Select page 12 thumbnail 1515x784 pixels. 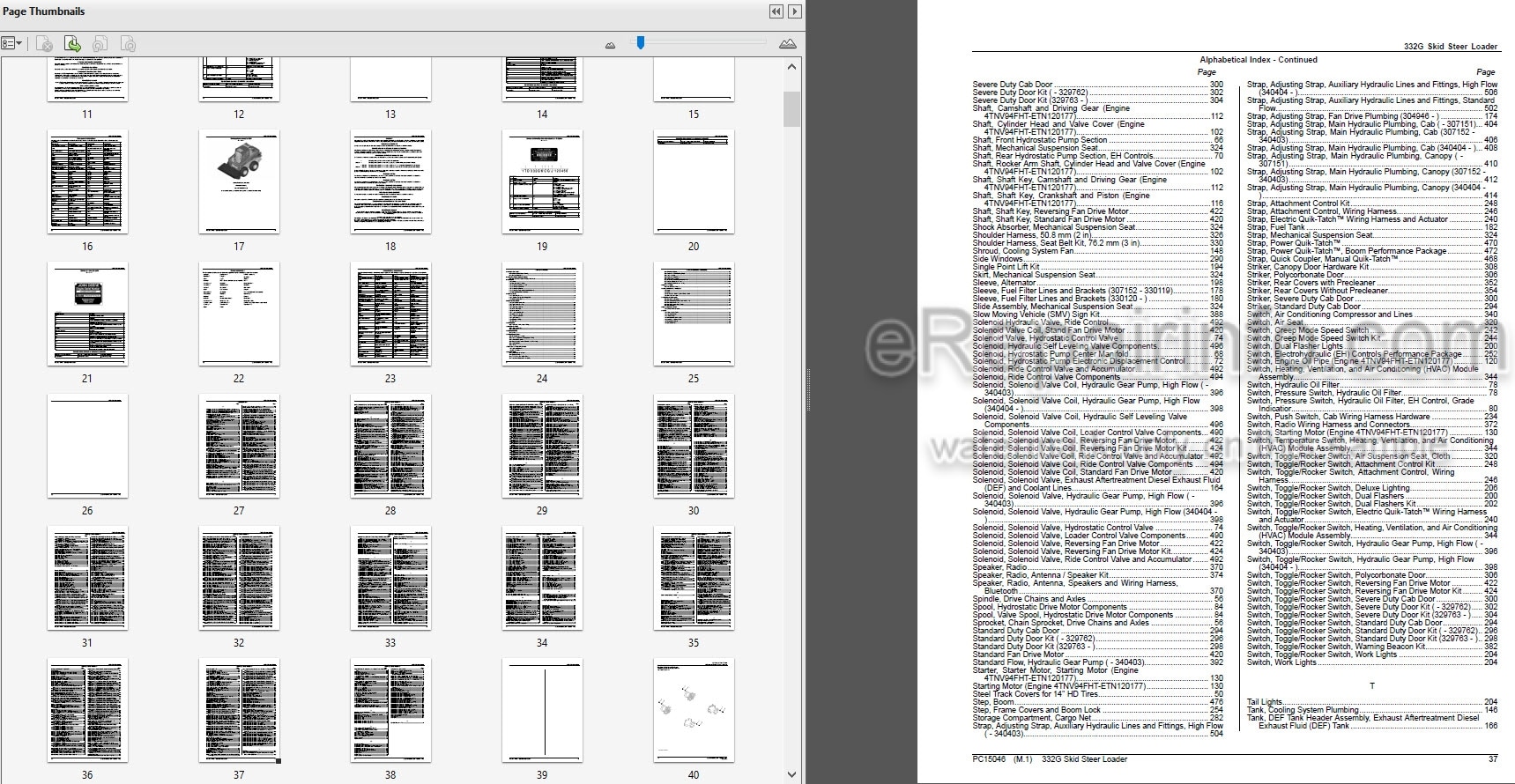[239, 80]
